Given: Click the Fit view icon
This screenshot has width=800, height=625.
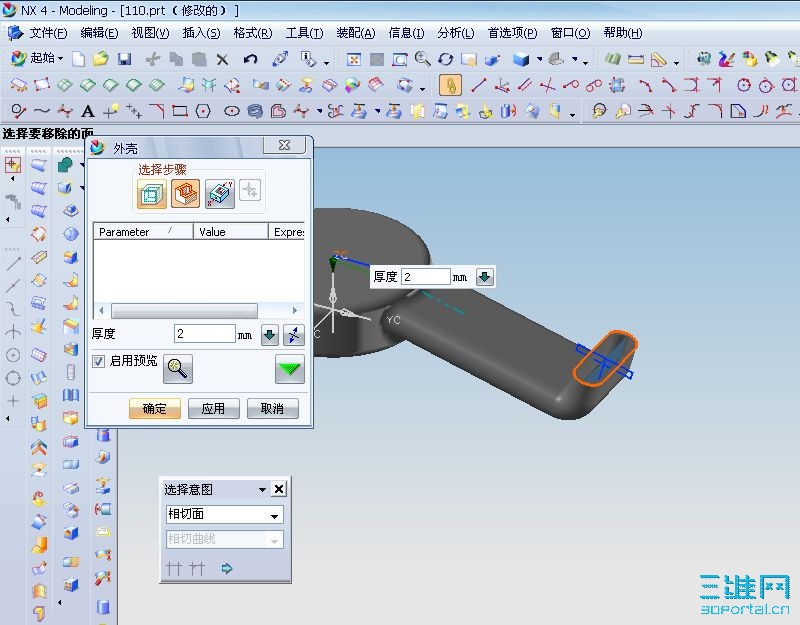Looking at the screenshot, I should click(x=354, y=60).
